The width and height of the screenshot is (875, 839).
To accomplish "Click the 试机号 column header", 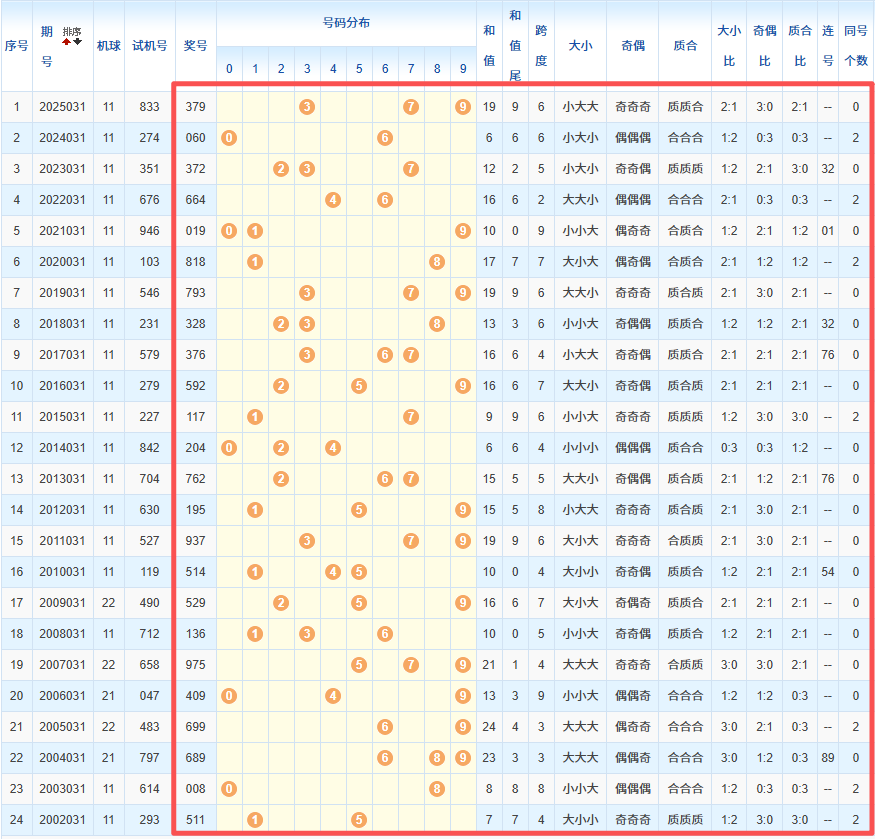I will [150, 46].
